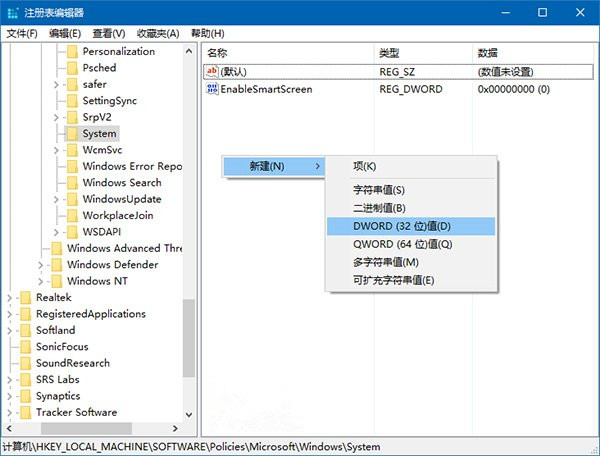
Task: Expand the safer tree node
Action: pos(56,84)
